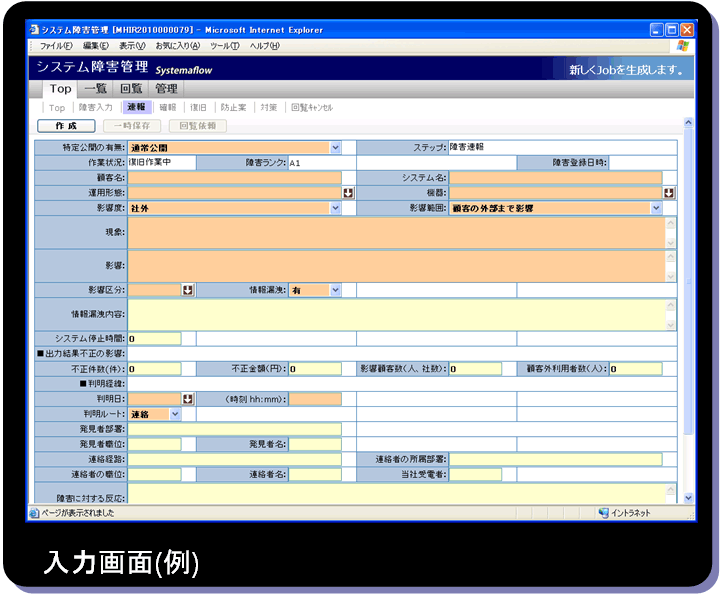Viewport: 720px width, 597px height.
Task: Click into the システム名 input field
Action: [x=556, y=178]
